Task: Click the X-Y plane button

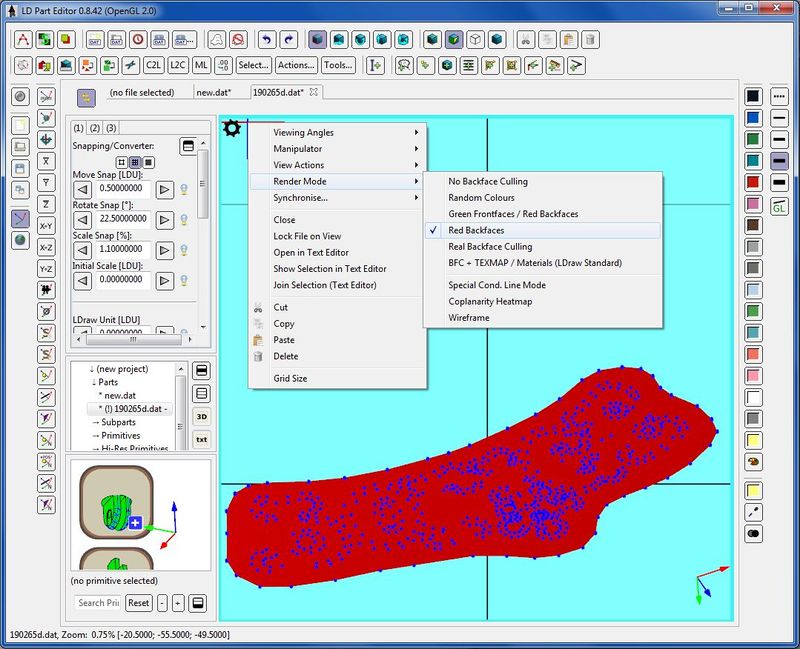Action: point(46,225)
